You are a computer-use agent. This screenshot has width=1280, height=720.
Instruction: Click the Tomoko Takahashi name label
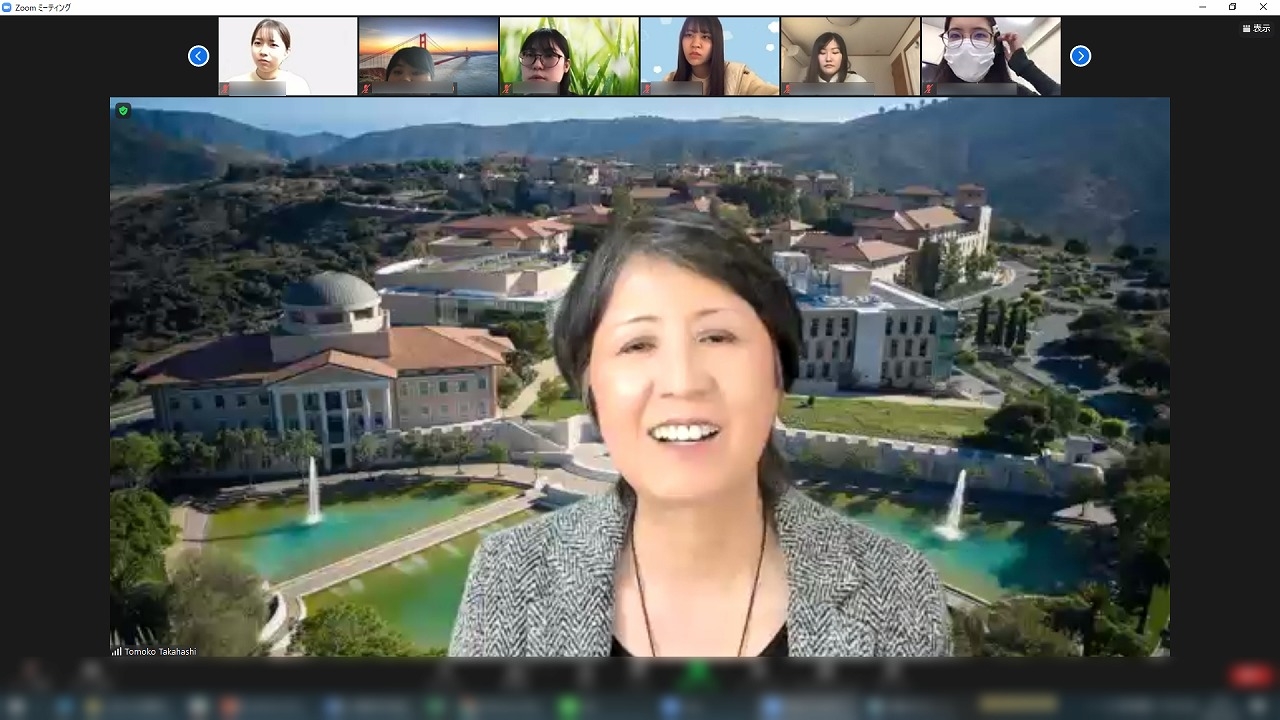160,651
